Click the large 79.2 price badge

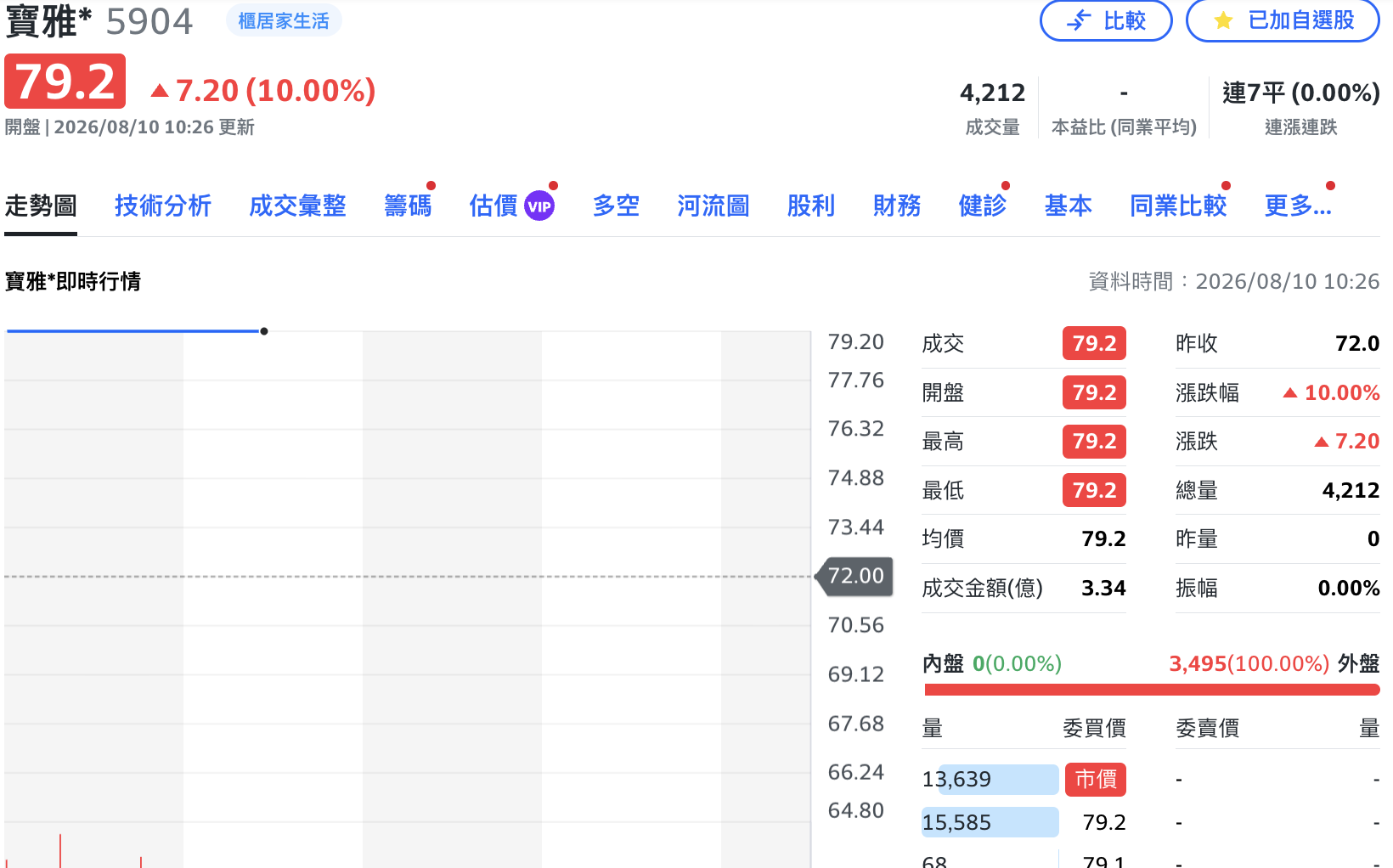[65, 82]
